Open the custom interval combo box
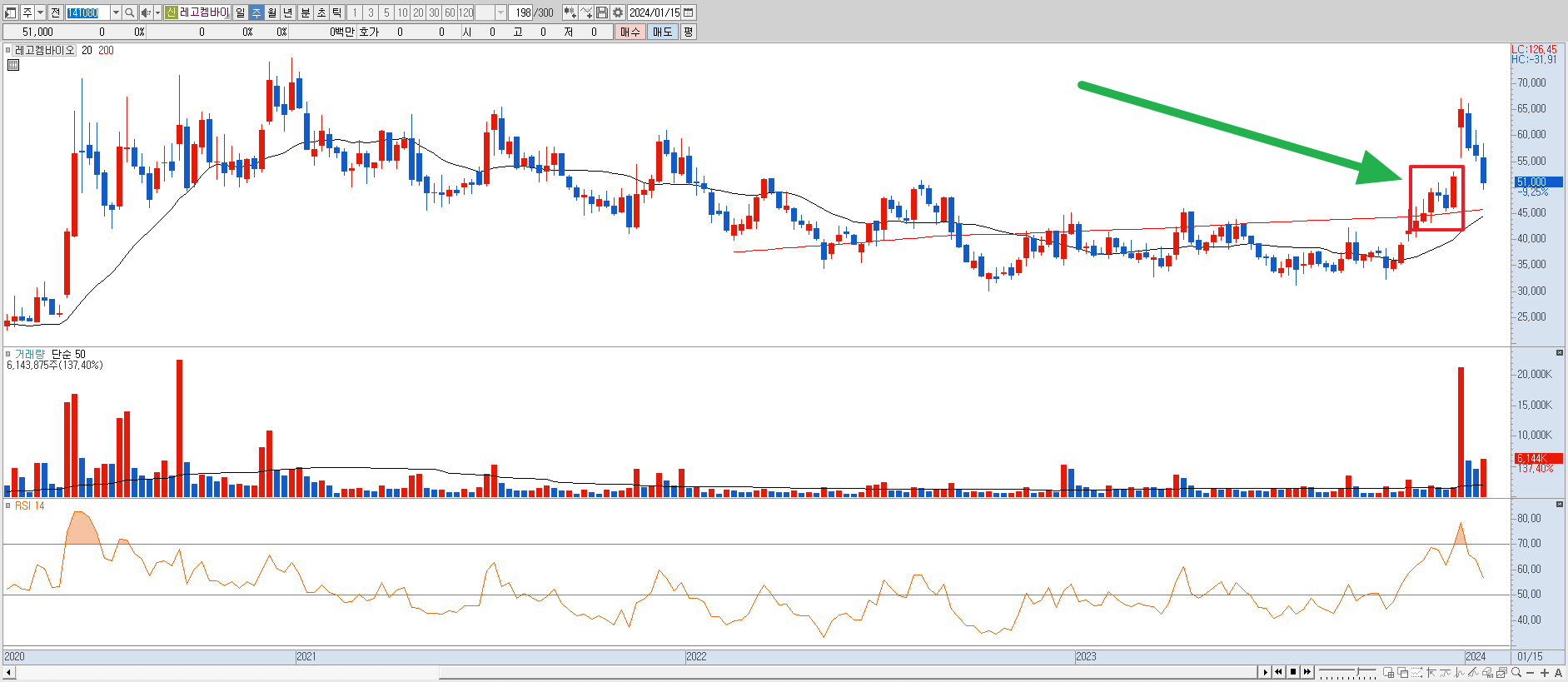Viewport: 1568px width, 682px height. 490,12
